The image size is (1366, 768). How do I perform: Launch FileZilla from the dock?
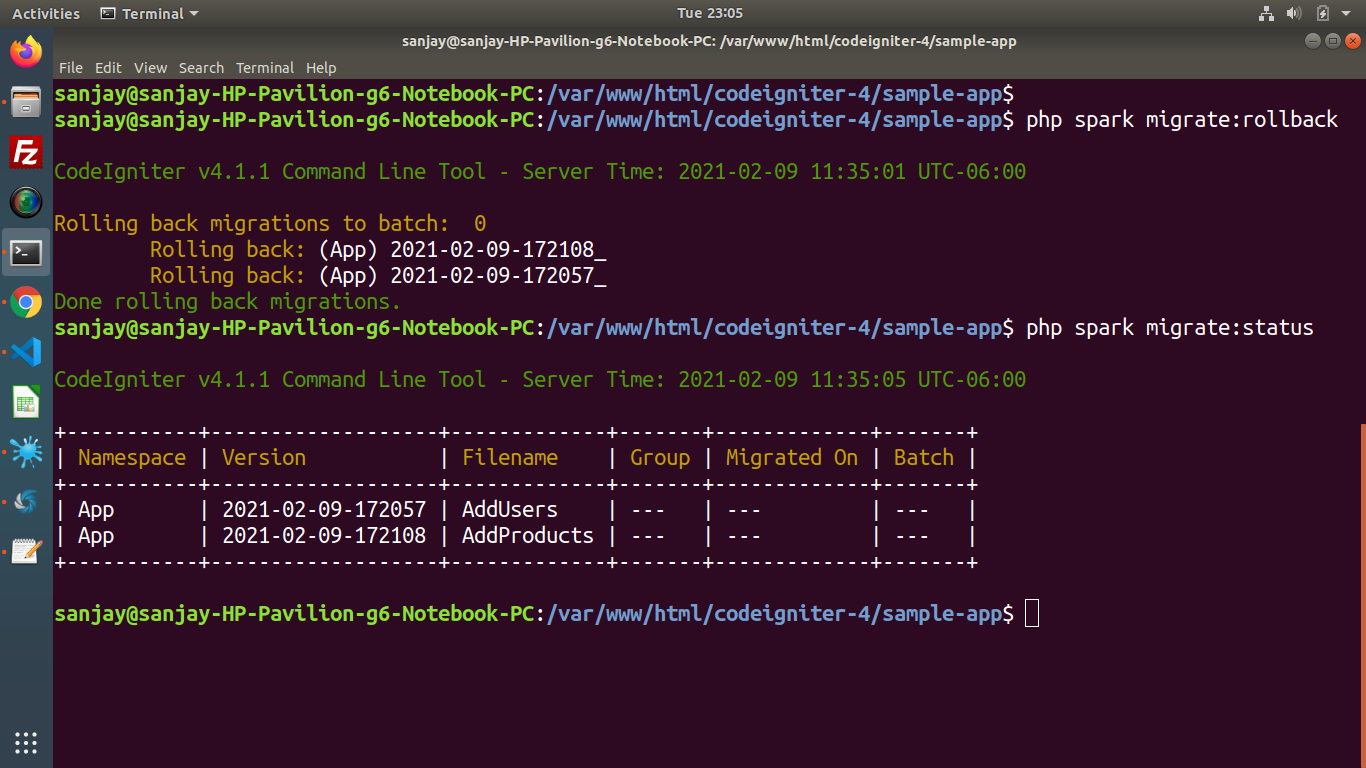click(26, 152)
